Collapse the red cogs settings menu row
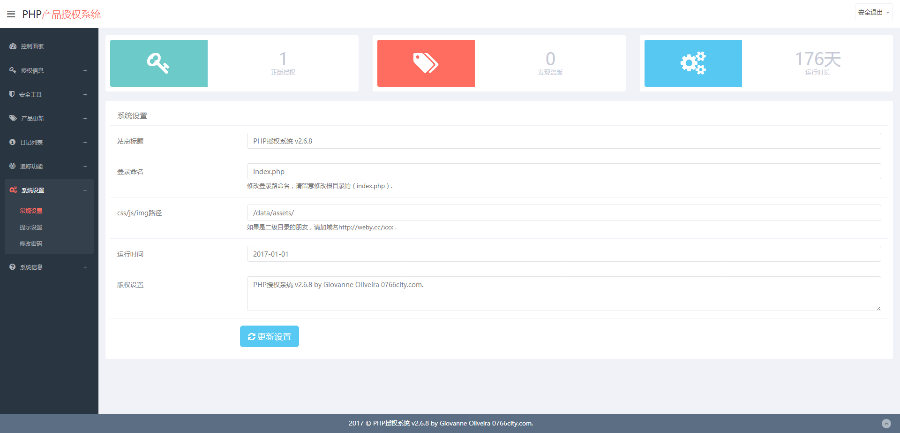Viewport: 900px width, 433px height. point(47,190)
